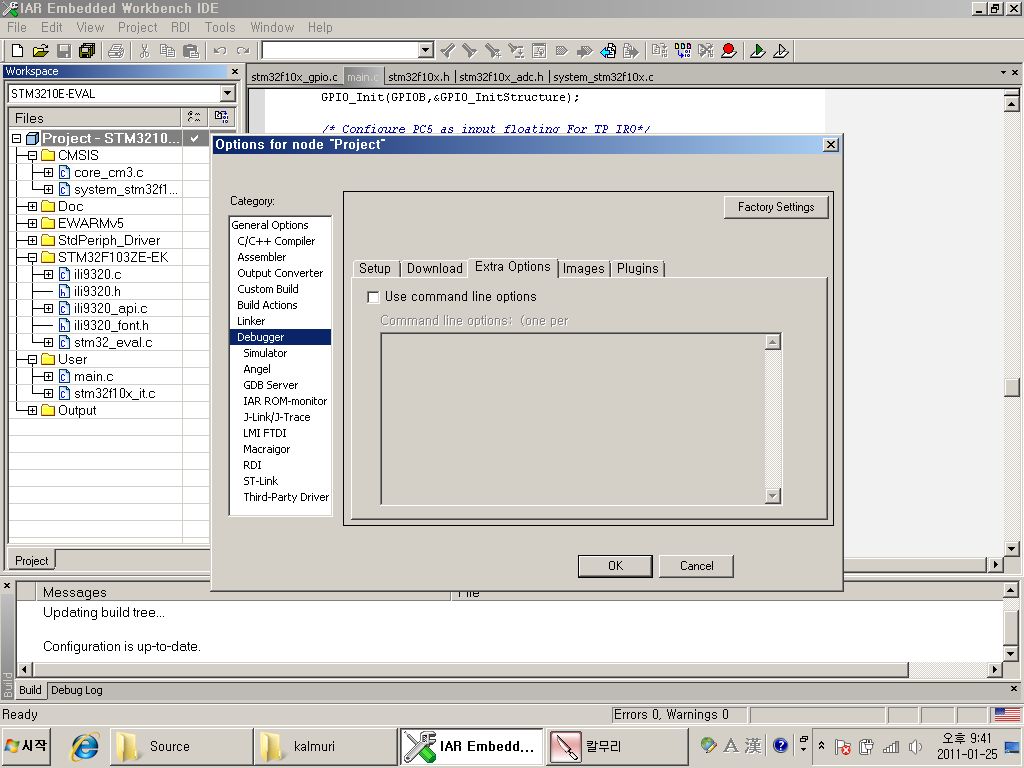Click the New document toolbar icon

tap(18, 50)
